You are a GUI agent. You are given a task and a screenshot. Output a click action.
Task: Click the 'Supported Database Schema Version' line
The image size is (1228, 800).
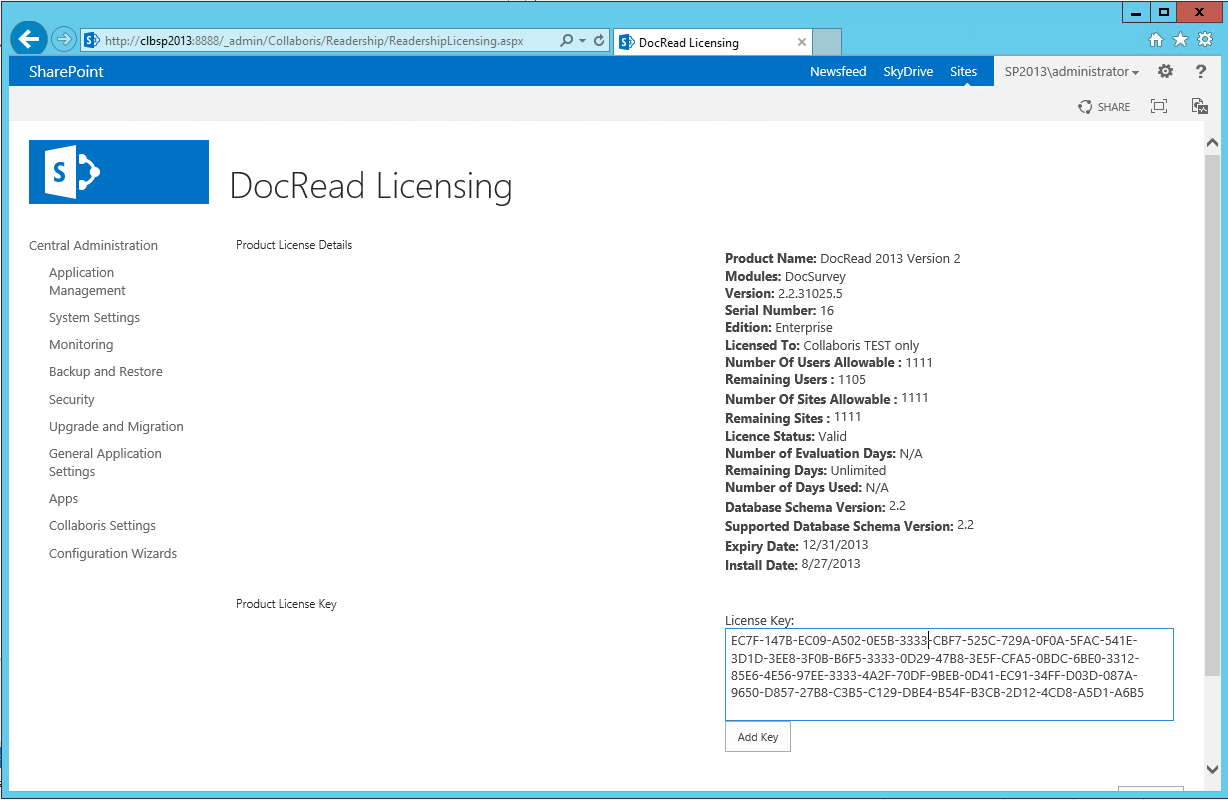[x=850, y=526]
